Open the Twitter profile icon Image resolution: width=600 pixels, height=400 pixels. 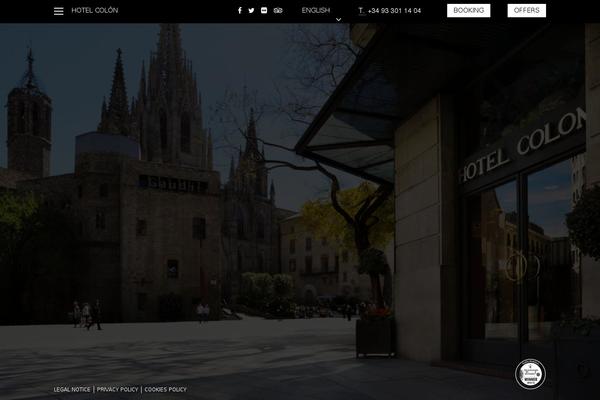(252, 11)
